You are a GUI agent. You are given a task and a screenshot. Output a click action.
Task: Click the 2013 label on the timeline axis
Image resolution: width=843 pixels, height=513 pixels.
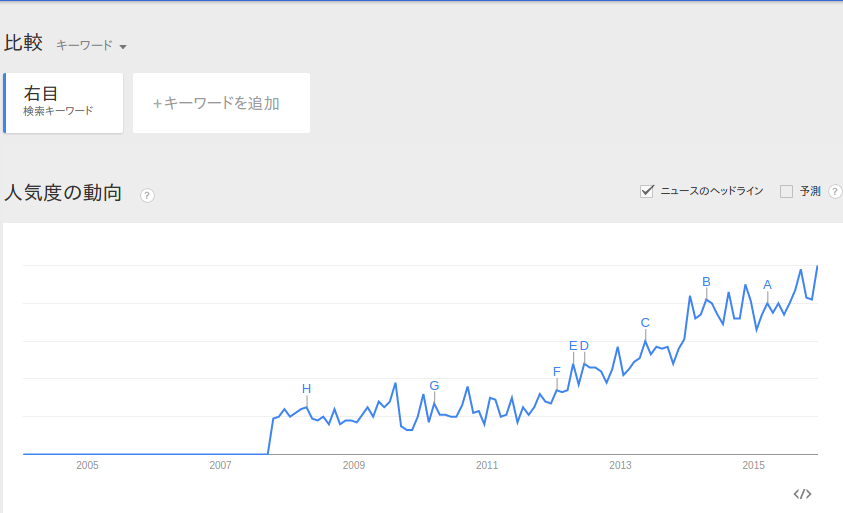(x=620, y=466)
